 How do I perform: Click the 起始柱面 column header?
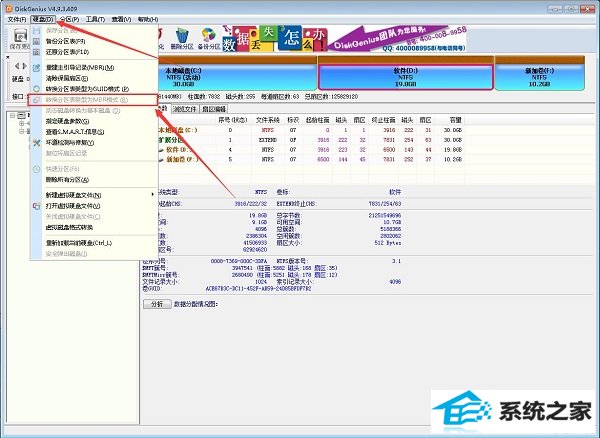[x=318, y=120]
